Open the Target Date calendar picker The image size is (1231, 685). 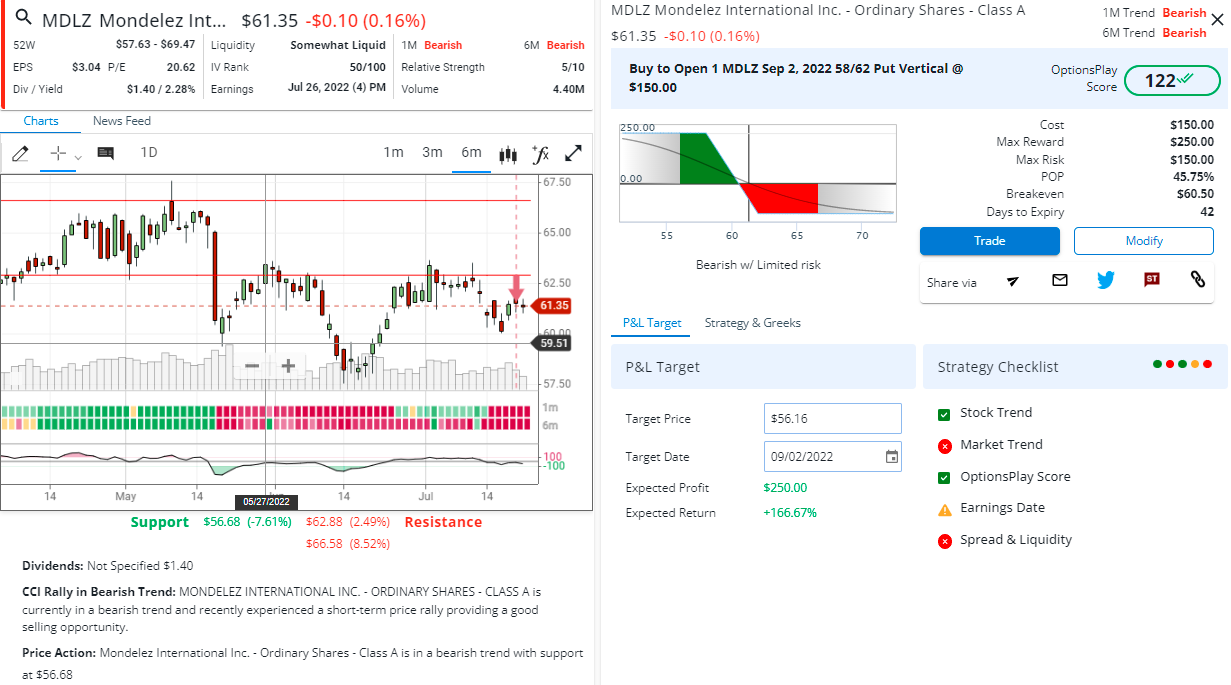tap(892, 457)
